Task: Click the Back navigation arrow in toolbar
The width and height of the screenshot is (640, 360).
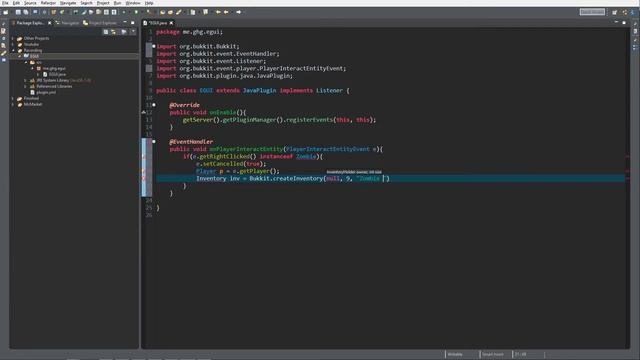Action: 226,12
